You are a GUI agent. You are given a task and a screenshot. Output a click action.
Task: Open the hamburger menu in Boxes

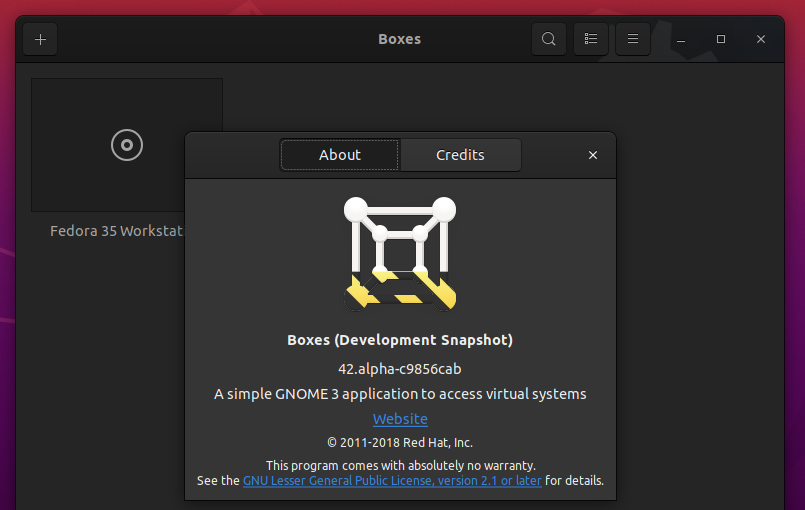coord(632,39)
